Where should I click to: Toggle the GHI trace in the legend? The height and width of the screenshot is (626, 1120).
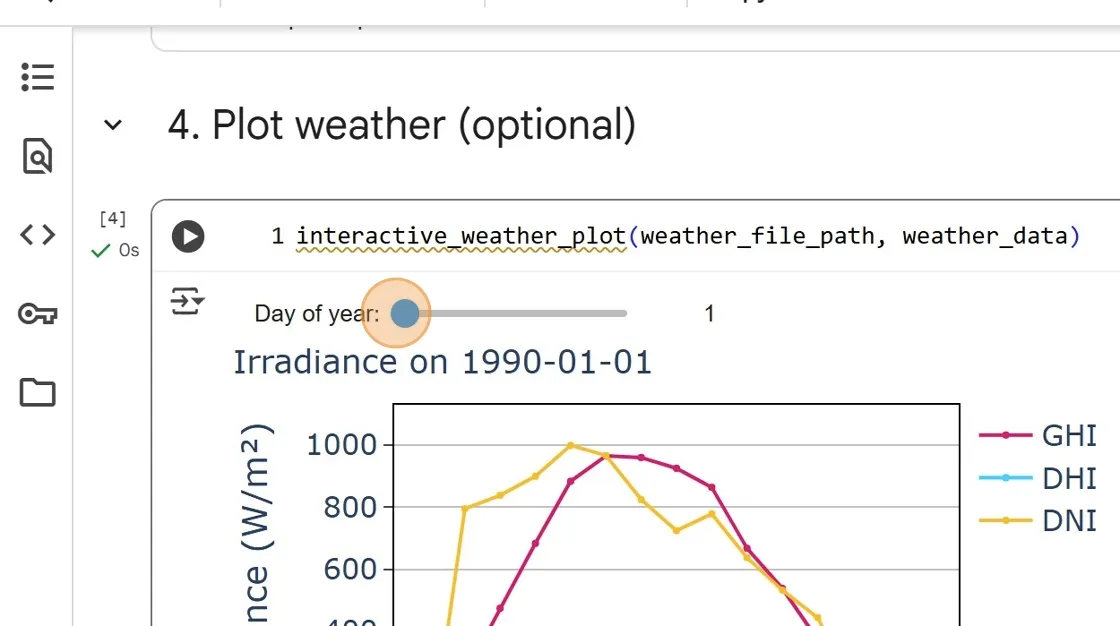1068,435
